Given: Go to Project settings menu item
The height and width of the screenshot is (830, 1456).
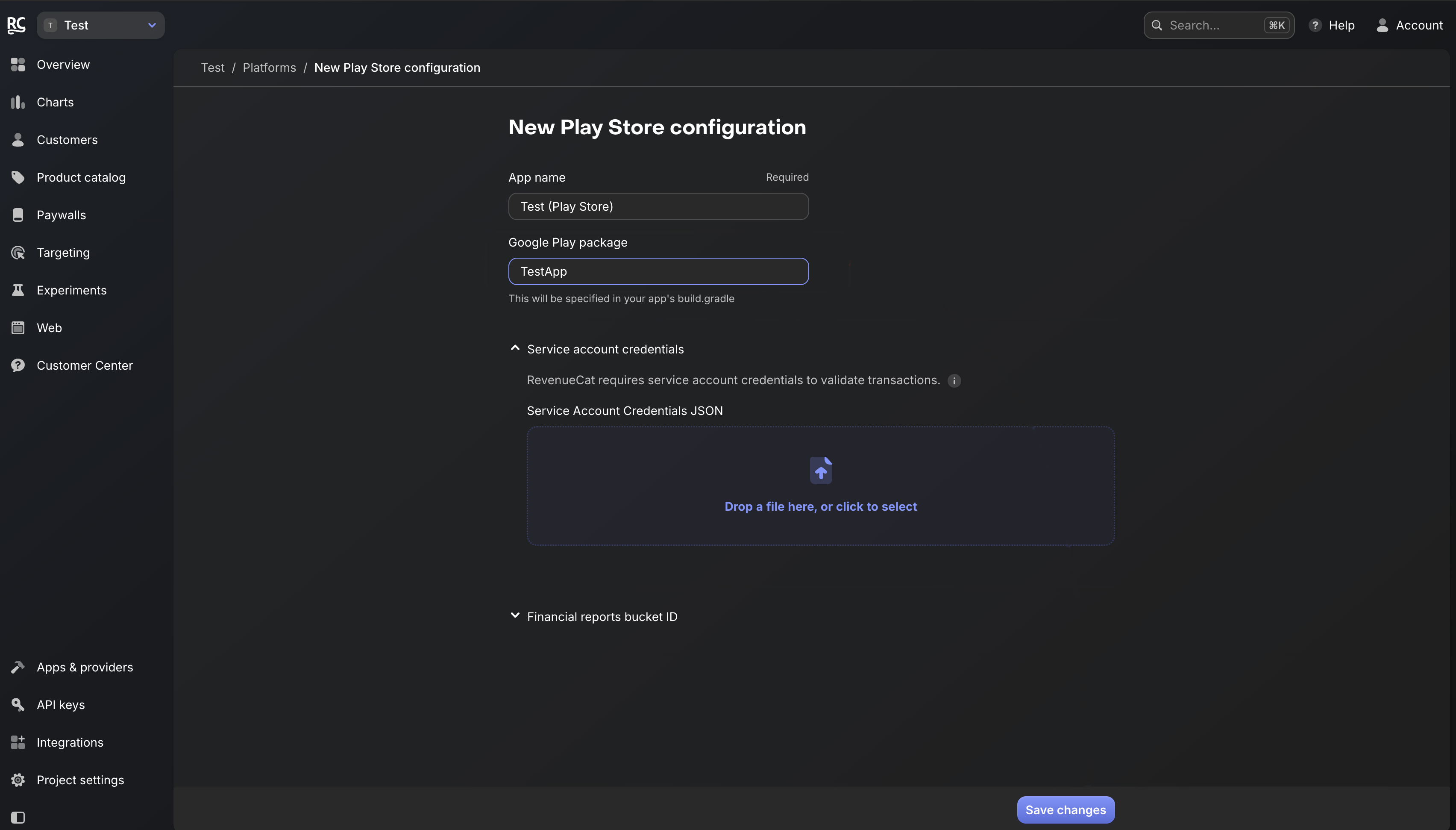Looking at the screenshot, I should (x=80, y=780).
